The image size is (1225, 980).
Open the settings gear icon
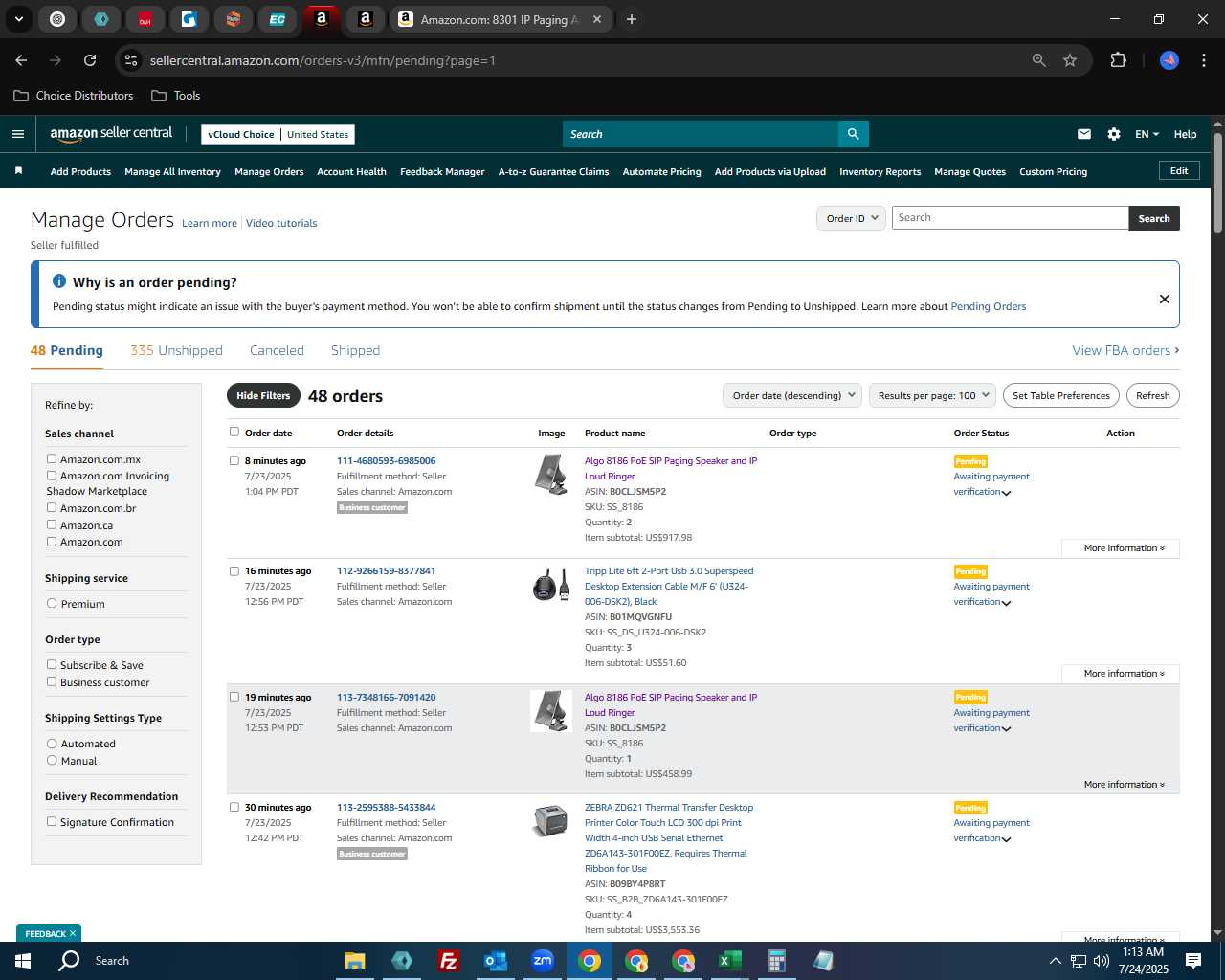click(1114, 134)
